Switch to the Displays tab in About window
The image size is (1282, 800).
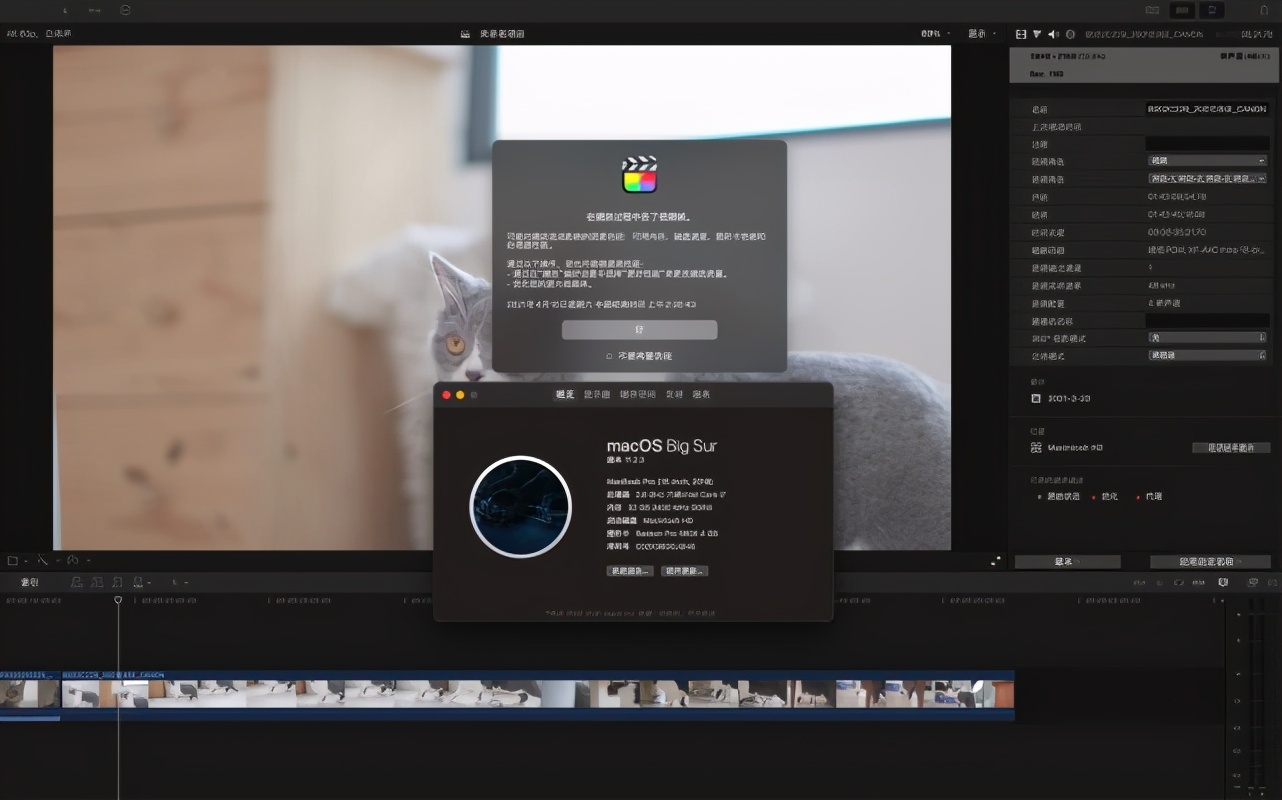596,395
